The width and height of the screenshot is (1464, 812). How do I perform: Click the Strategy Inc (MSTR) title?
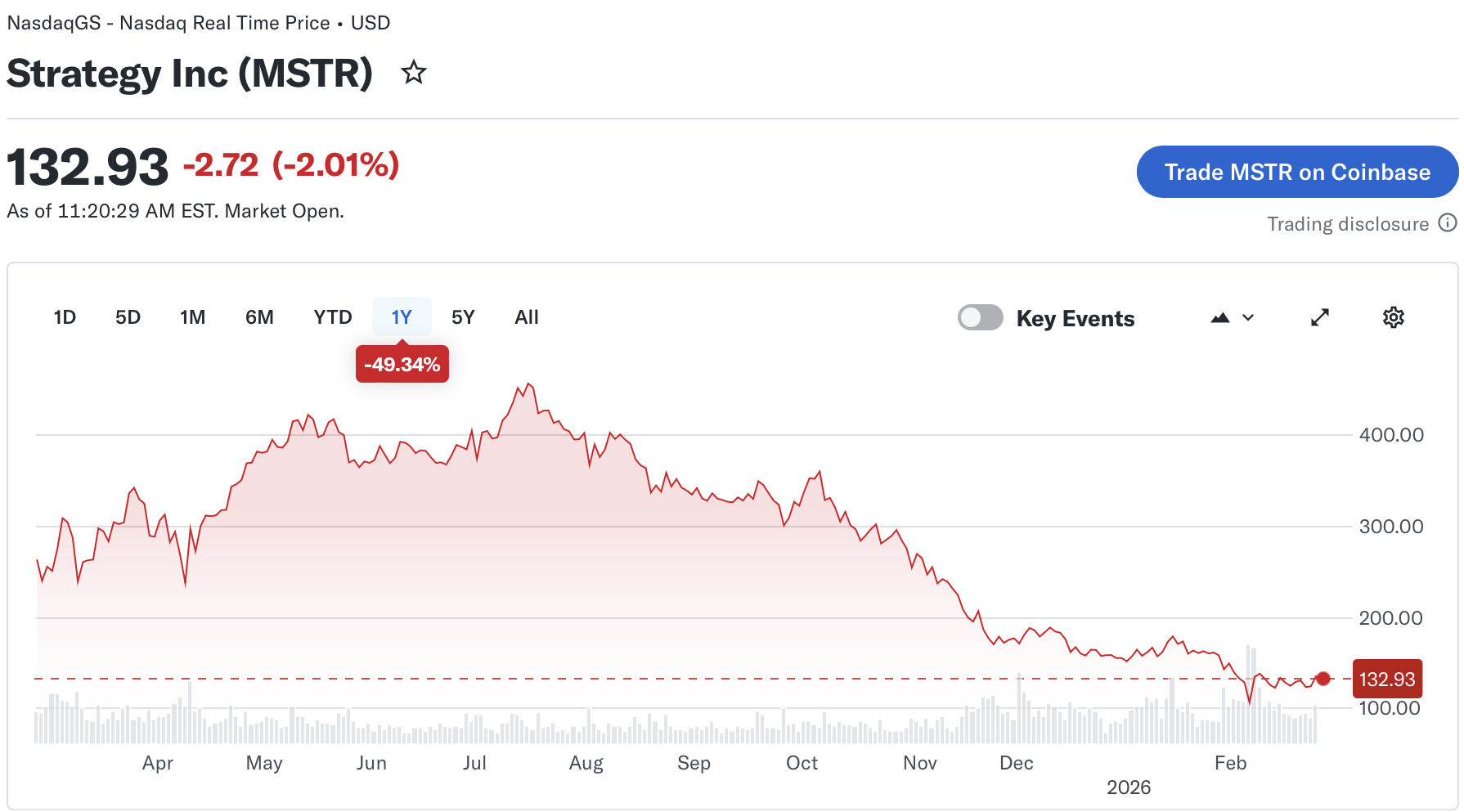pos(188,74)
